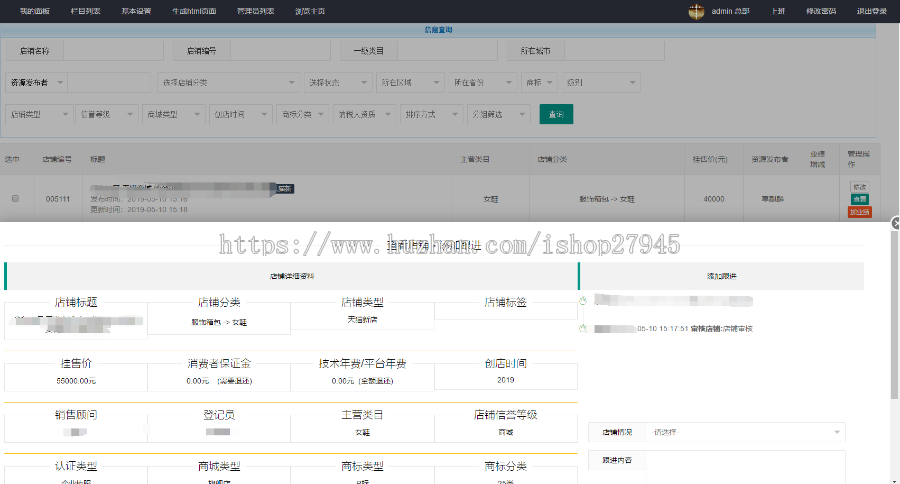This screenshot has width=900, height=484.
Task: Click the 店铺分类 column header
Action: [x=552, y=159]
